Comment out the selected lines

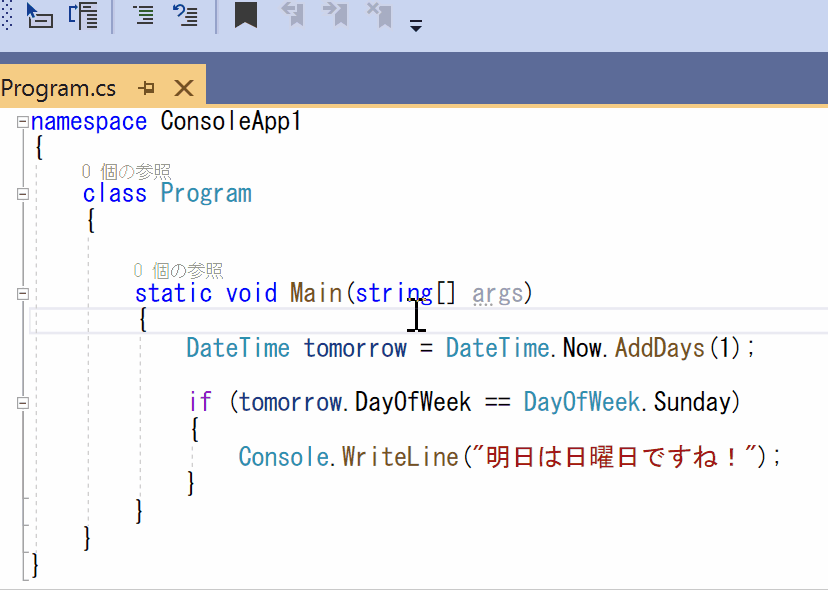(x=143, y=15)
